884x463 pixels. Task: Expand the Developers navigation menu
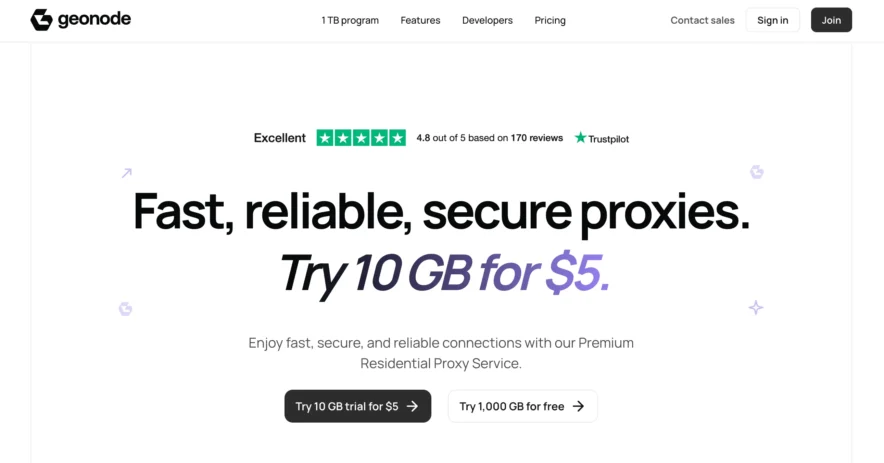[x=487, y=20]
